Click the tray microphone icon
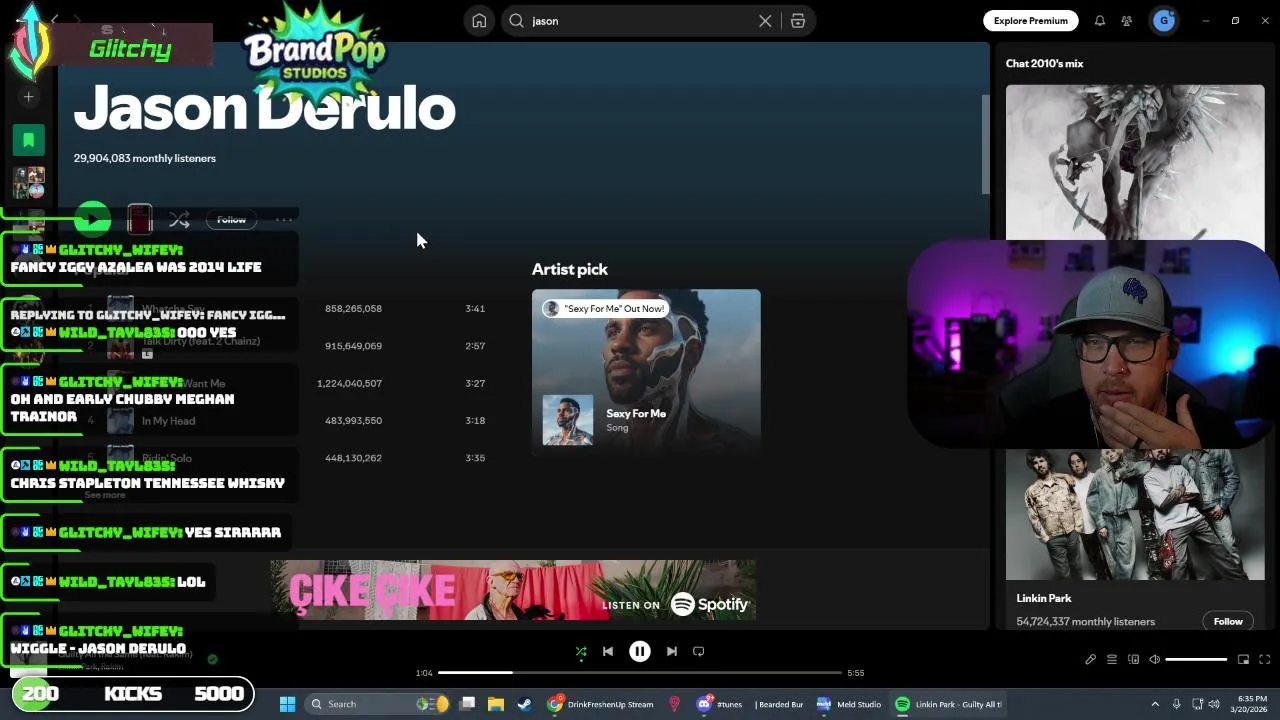 [x=1177, y=704]
